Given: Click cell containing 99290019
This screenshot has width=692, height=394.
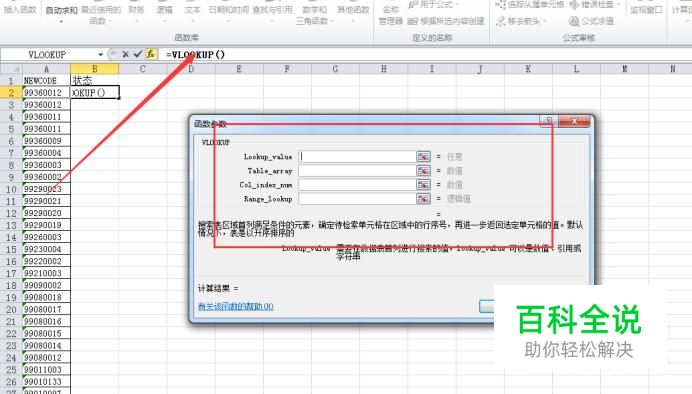Looking at the screenshot, I should (46, 225).
